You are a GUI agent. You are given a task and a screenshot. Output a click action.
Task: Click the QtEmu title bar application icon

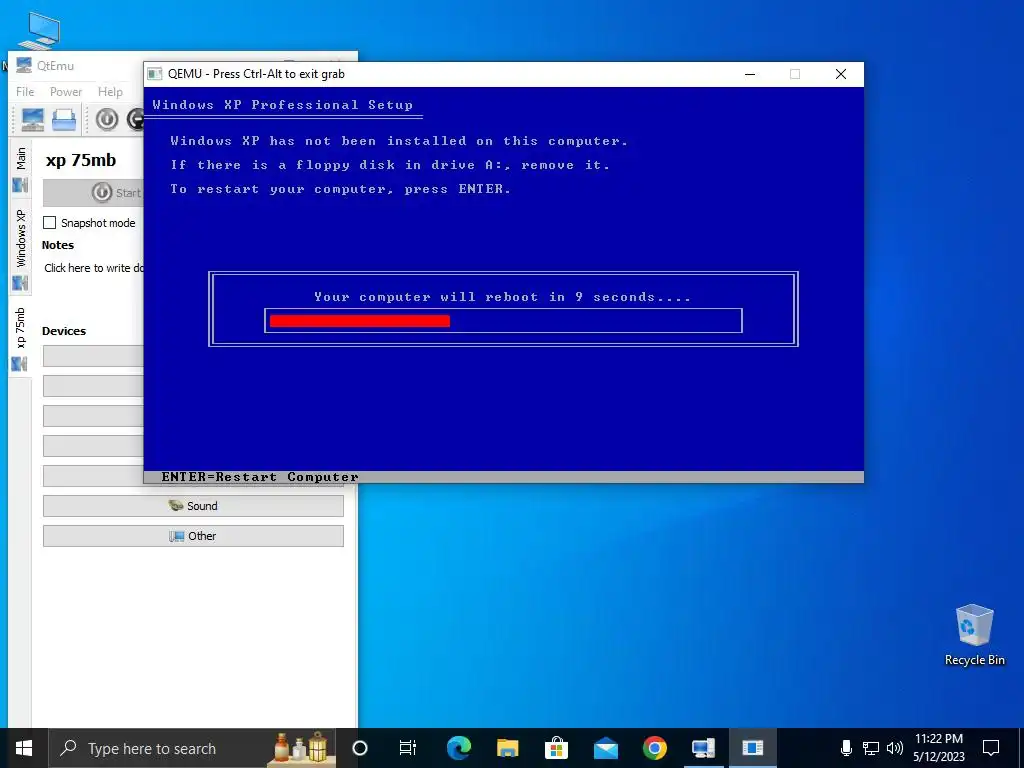point(24,65)
